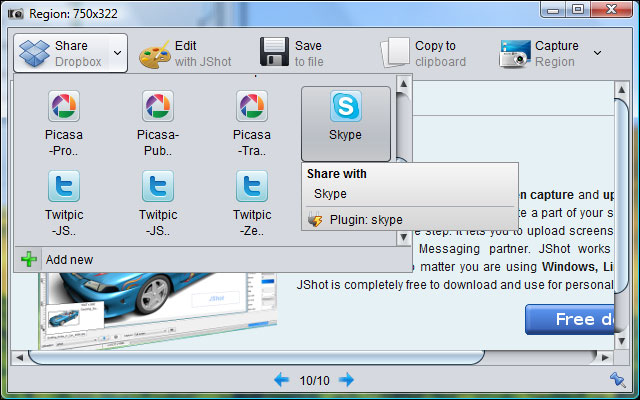Image resolution: width=640 pixels, height=400 pixels.
Task: Choose the Picasa-Pub.. share option
Action: [158, 120]
